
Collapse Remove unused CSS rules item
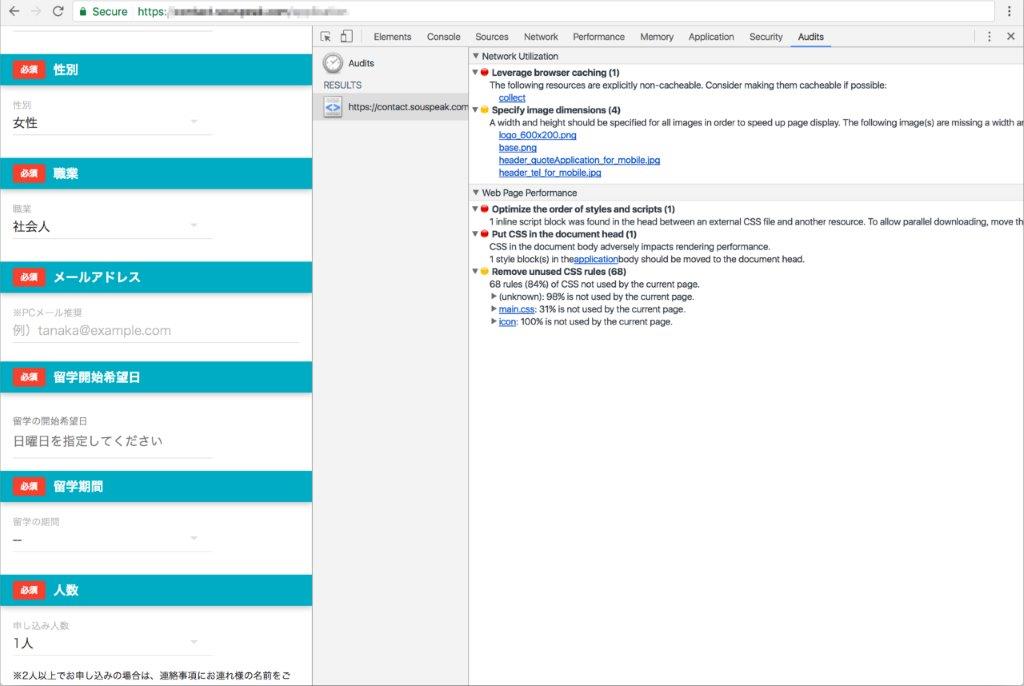(x=475, y=271)
